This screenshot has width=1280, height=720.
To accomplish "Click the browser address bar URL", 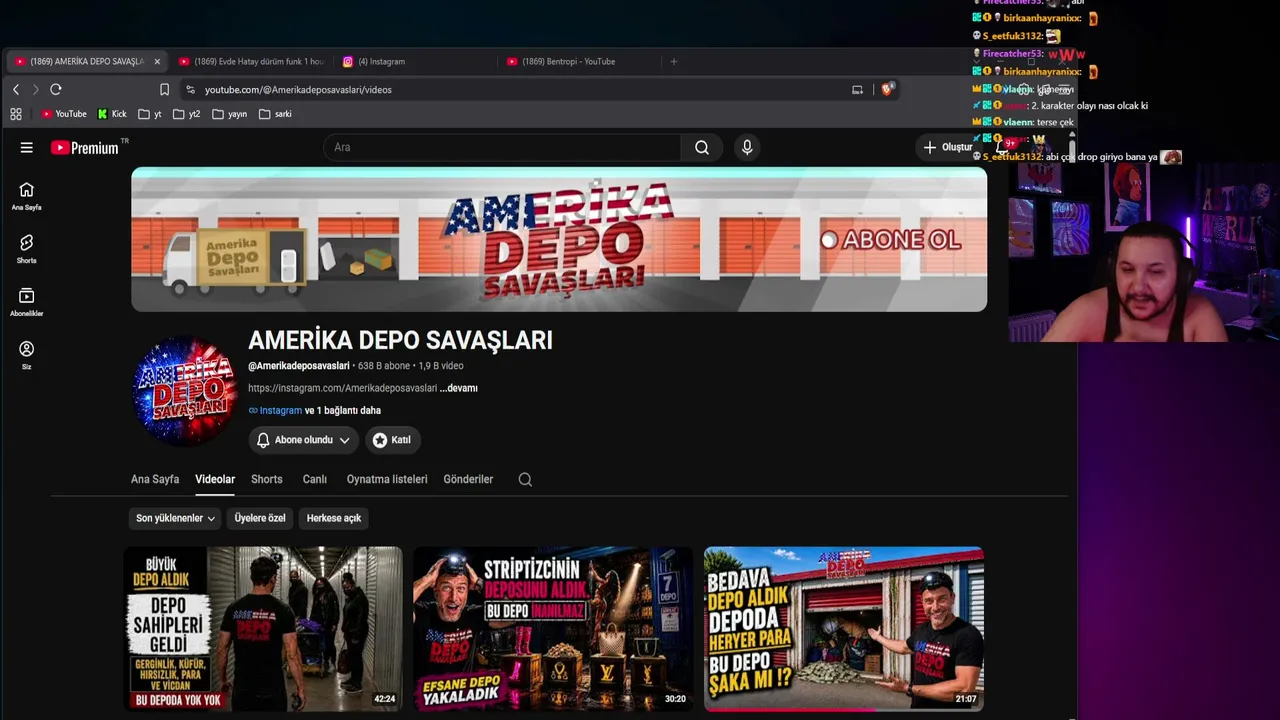I will [298, 89].
